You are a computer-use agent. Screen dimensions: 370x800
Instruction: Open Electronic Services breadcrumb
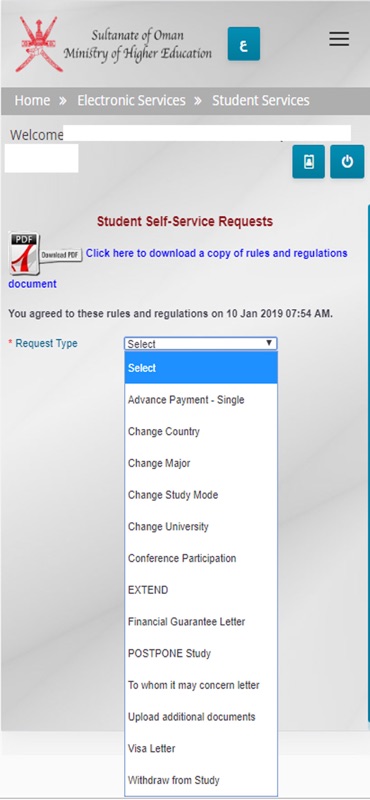pos(131,101)
